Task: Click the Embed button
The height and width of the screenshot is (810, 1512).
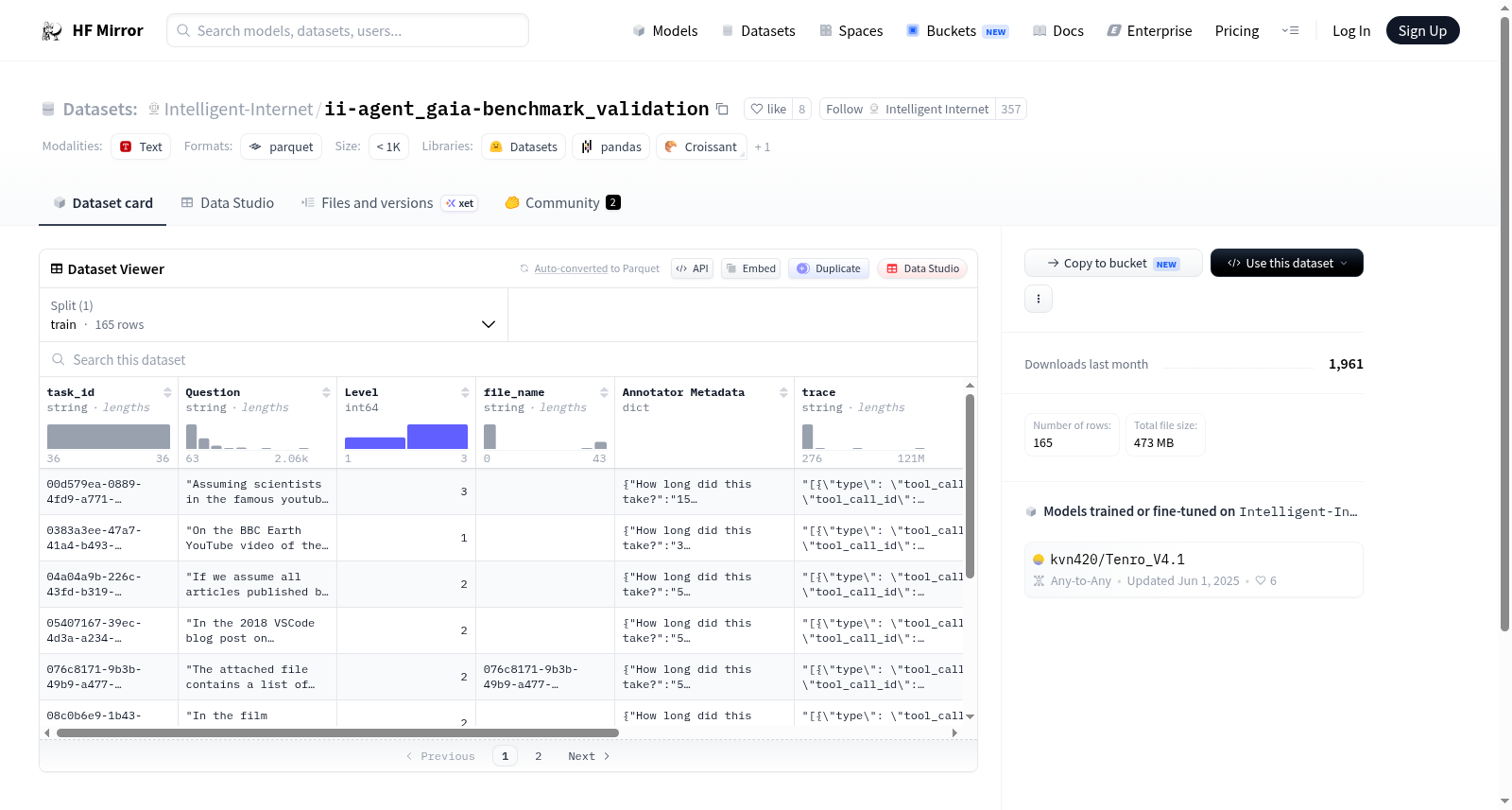Action: (750, 268)
